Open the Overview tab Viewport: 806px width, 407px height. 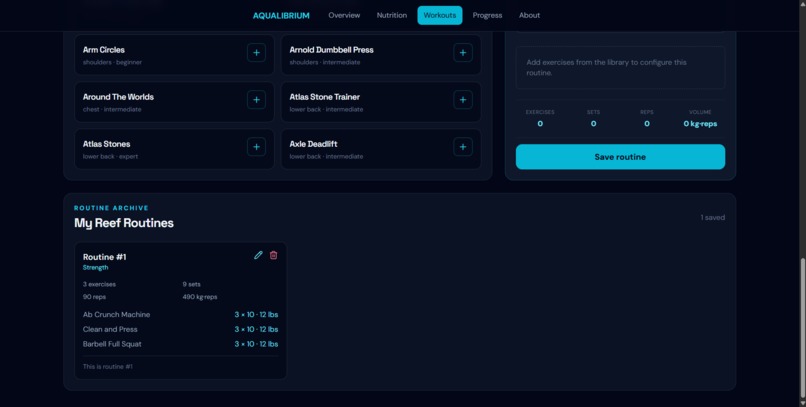(344, 15)
